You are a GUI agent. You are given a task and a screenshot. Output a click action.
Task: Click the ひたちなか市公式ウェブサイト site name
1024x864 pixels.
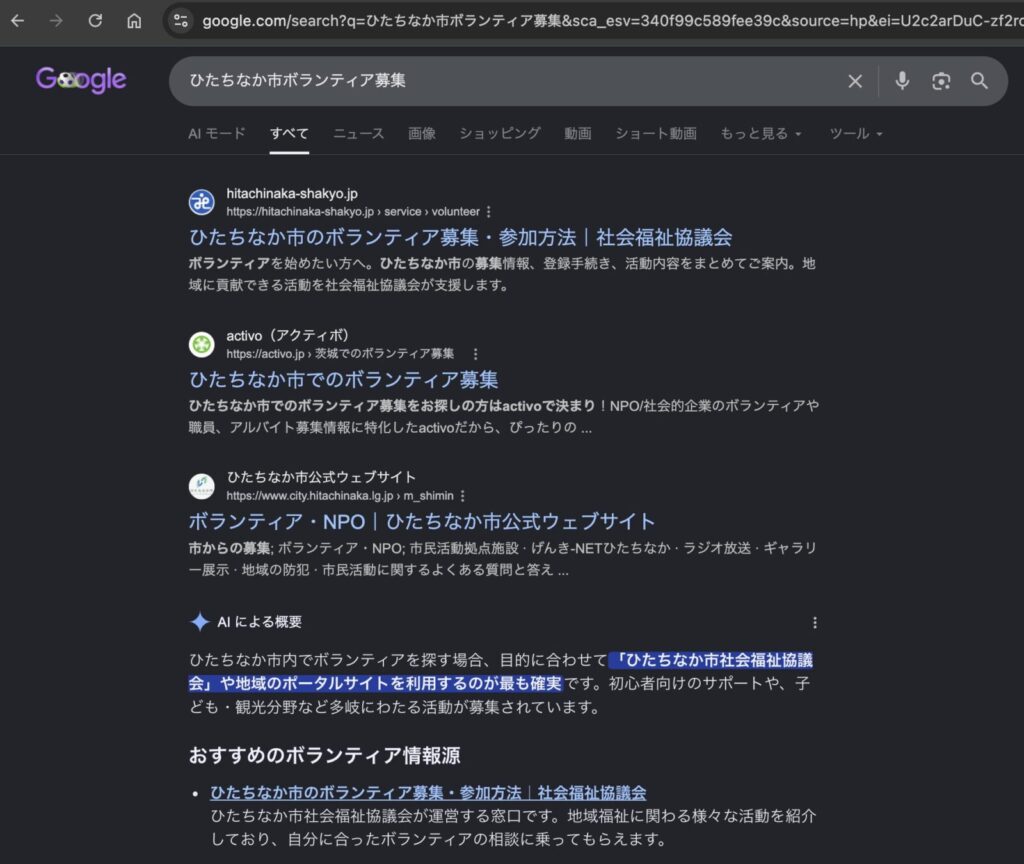321,477
